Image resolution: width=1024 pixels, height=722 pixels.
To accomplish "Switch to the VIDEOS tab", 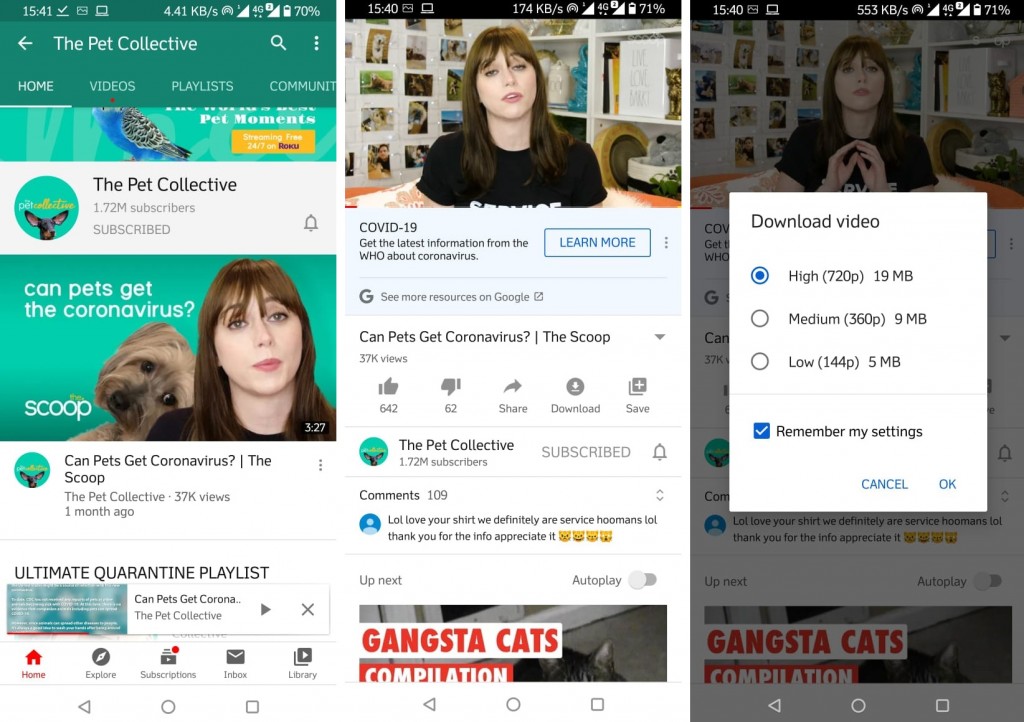I will click(112, 86).
